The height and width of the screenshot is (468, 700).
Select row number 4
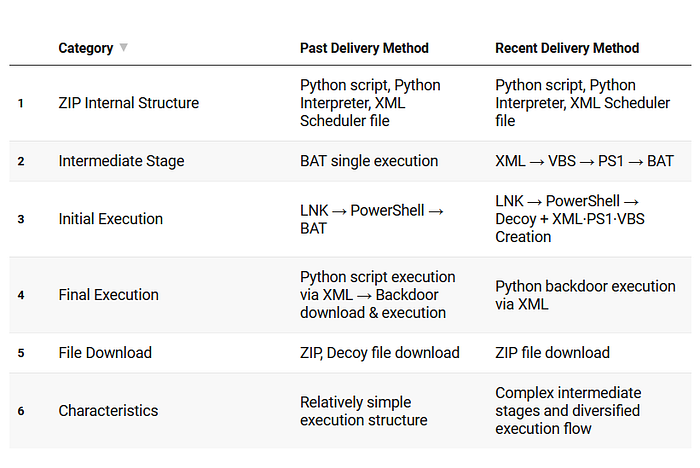[x=20, y=295]
